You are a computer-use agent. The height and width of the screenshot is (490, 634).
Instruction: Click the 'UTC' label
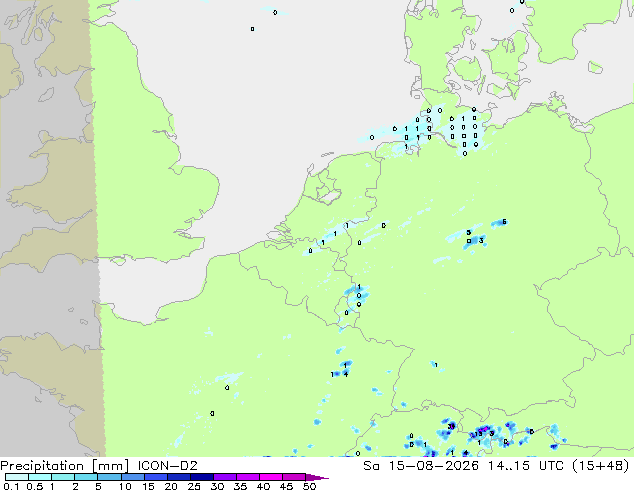coord(552,466)
